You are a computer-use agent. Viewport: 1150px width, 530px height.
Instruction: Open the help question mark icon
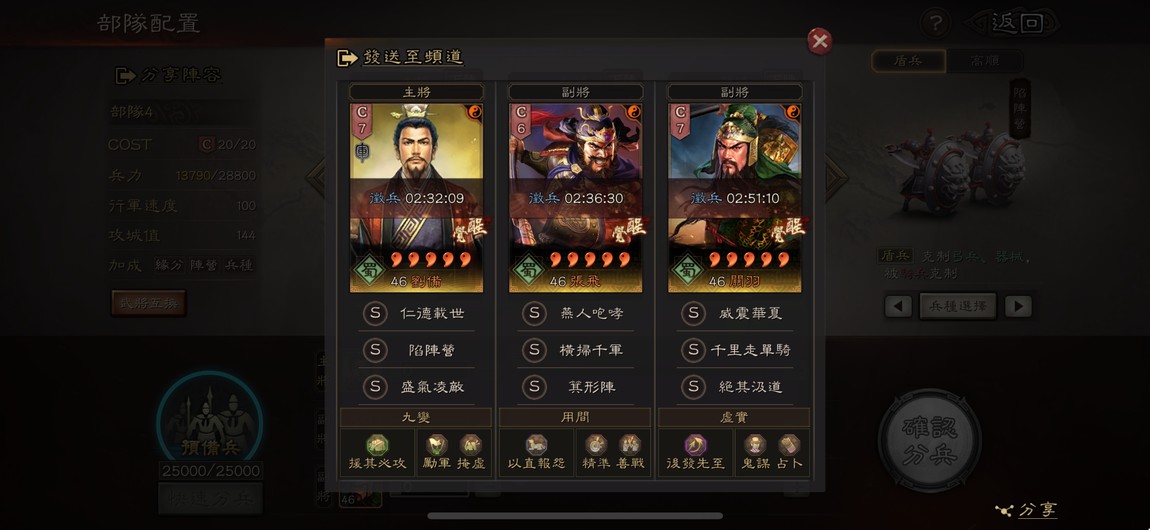(934, 23)
